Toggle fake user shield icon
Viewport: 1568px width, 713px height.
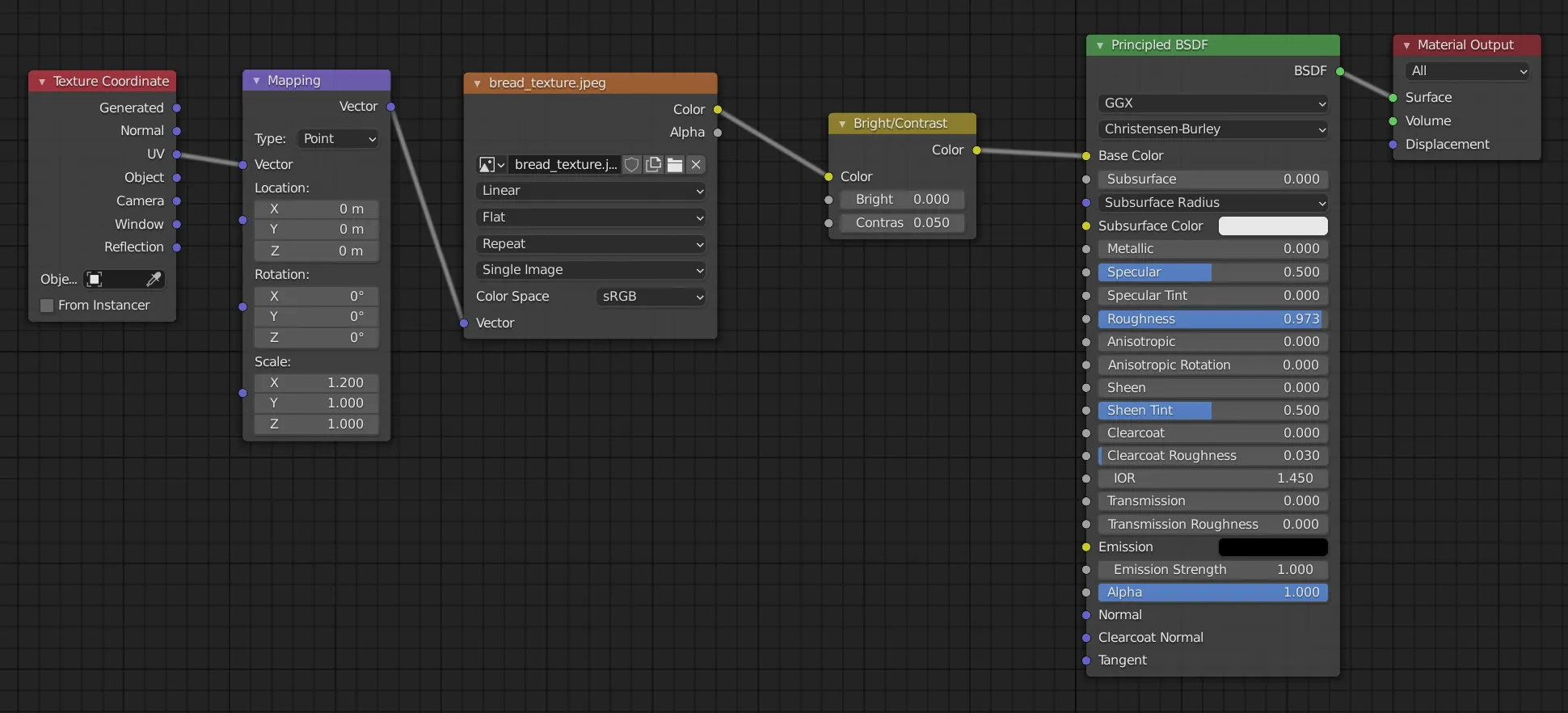tap(632, 165)
